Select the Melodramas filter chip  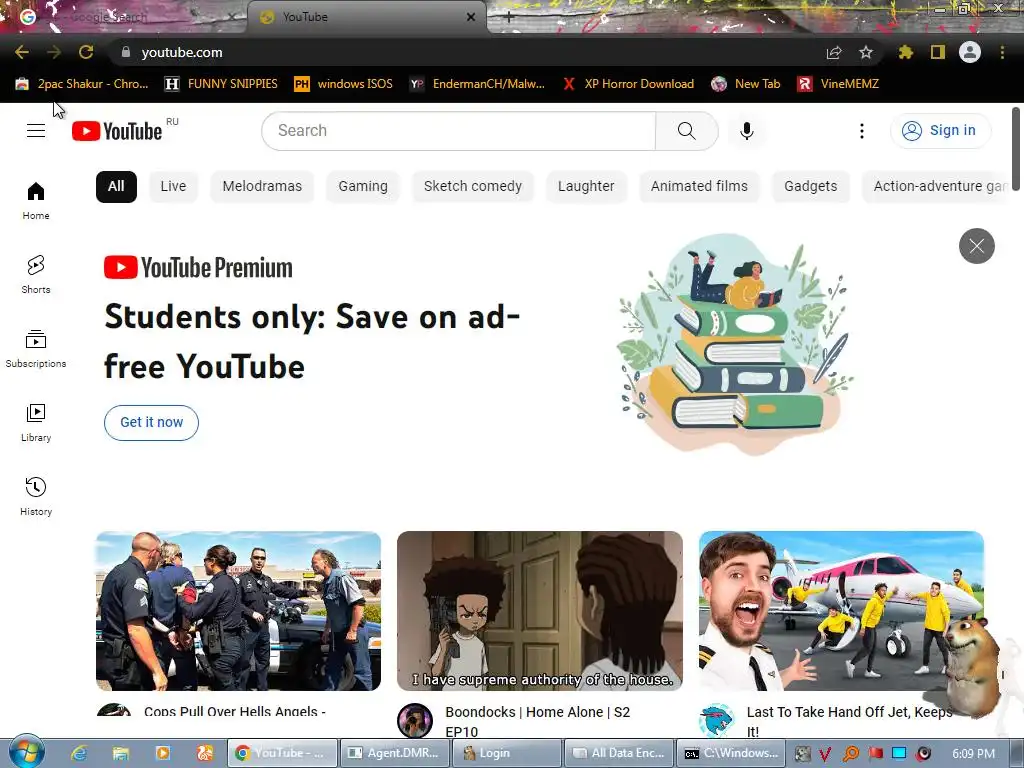point(262,187)
